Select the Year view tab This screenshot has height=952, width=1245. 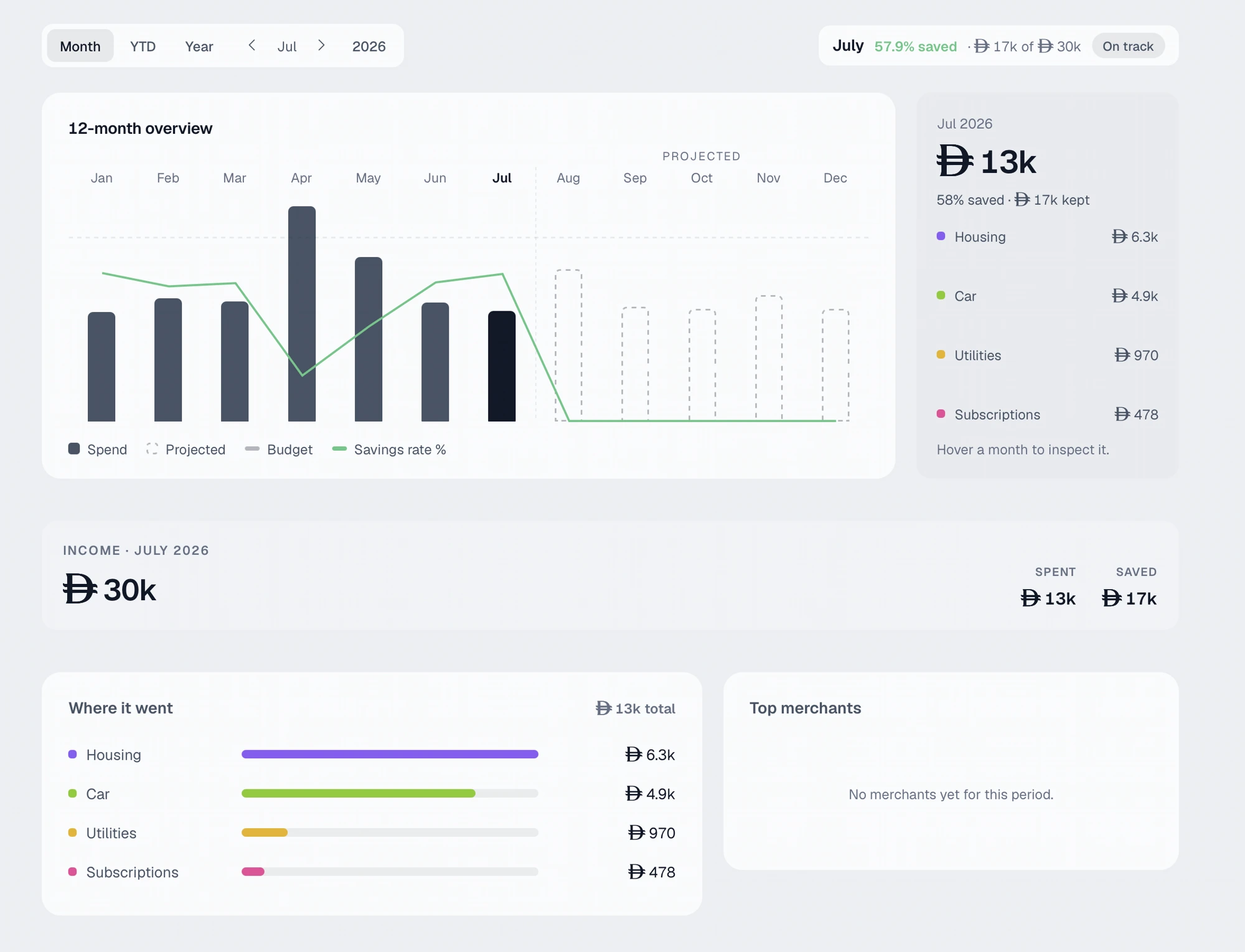click(x=199, y=46)
